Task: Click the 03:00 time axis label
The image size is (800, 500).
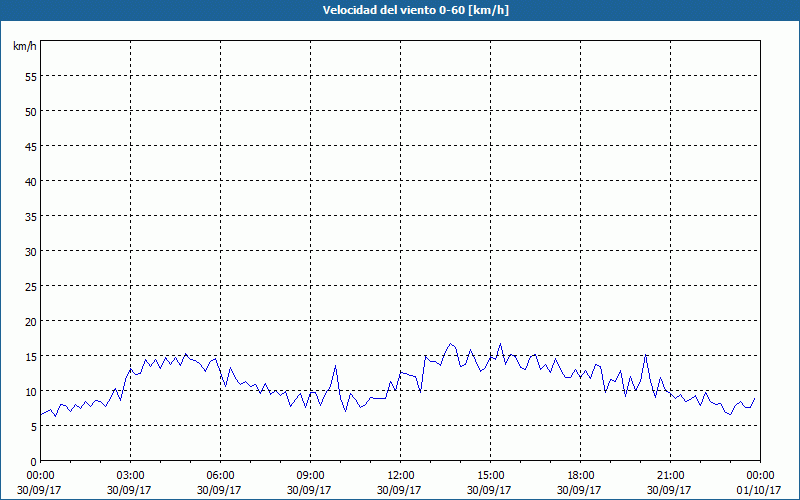Action: pyautogui.click(x=130, y=476)
